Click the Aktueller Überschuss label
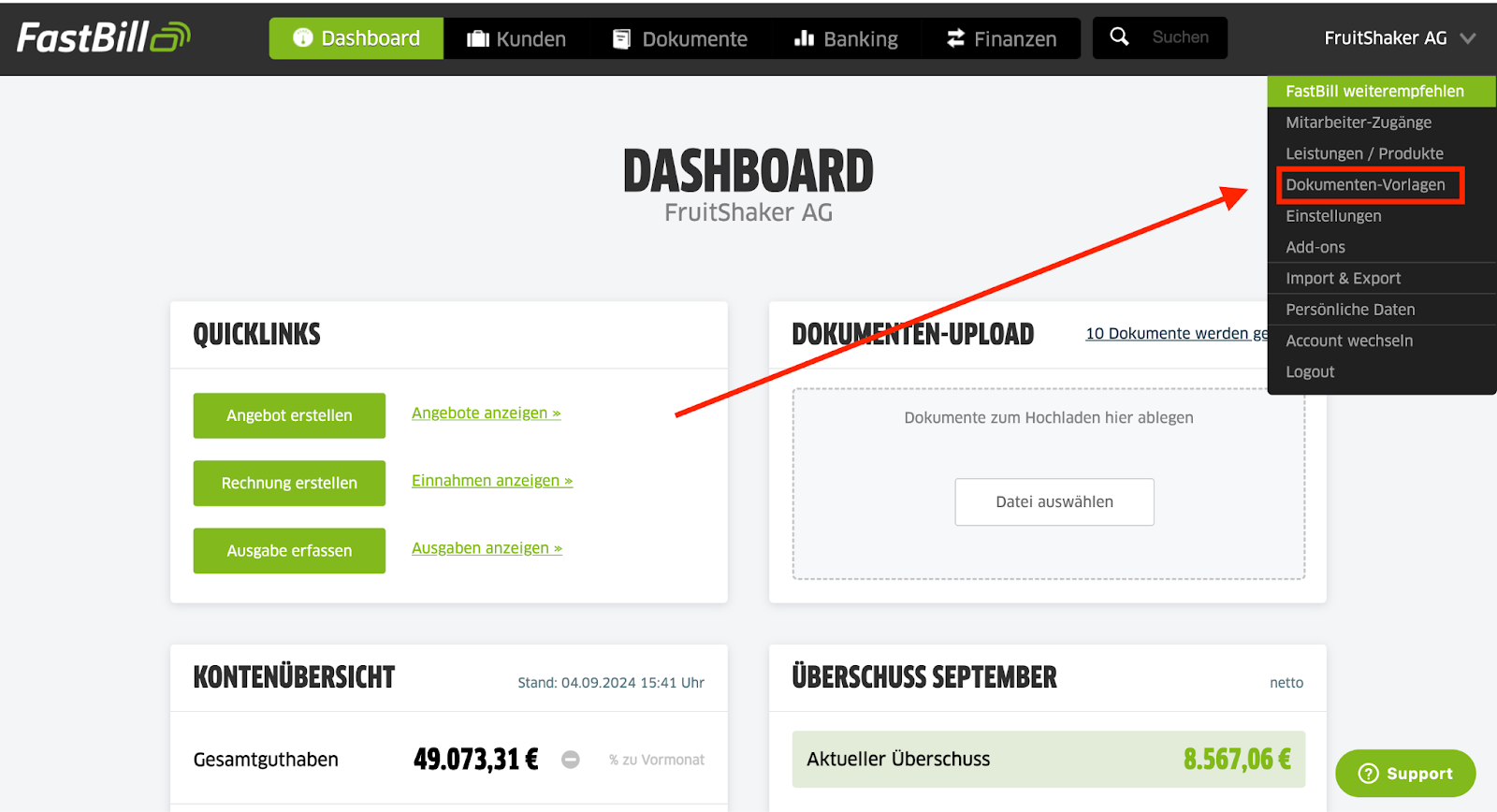This screenshot has width=1497, height=812. click(x=898, y=759)
